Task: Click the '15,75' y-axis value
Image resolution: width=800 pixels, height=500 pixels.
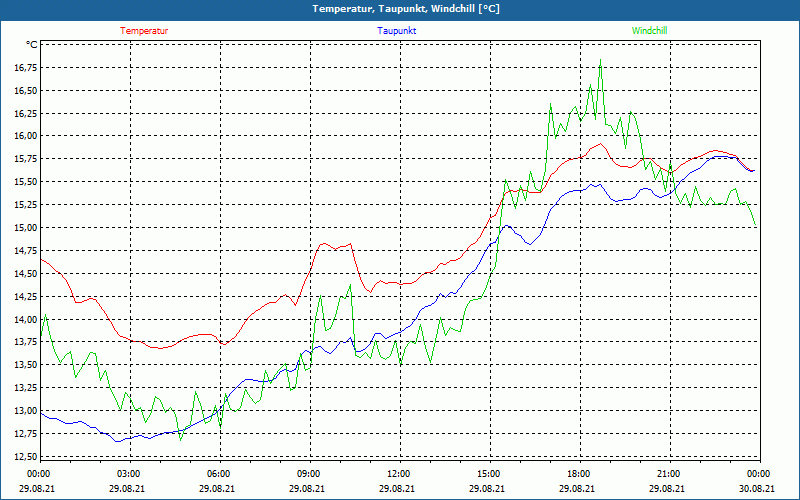Action: 27,159
